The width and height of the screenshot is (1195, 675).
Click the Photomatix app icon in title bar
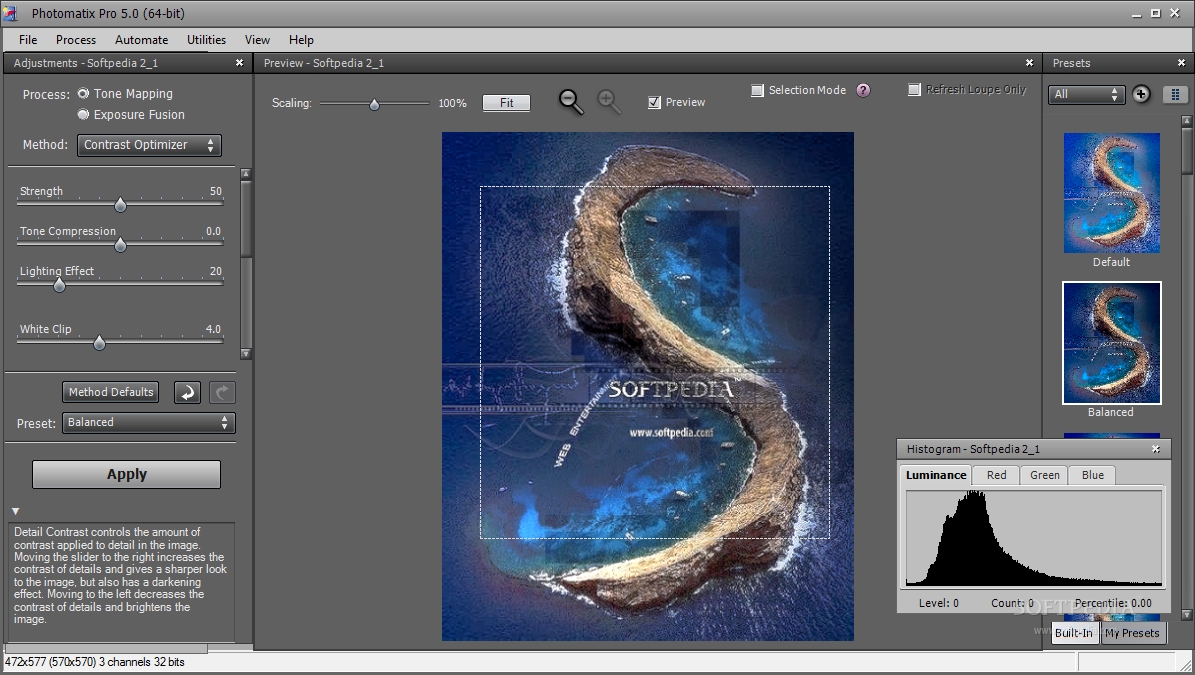[x=11, y=13]
